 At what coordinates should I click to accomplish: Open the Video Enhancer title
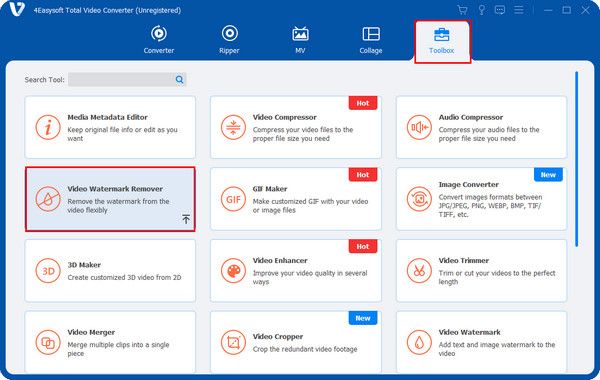280,260
